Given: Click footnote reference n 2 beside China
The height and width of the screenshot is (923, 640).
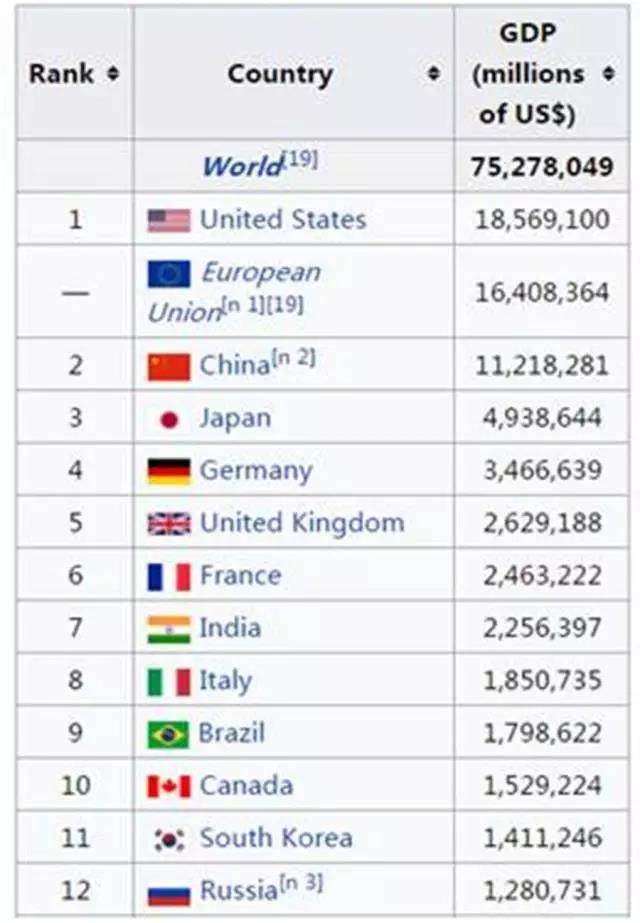Looking at the screenshot, I should tap(293, 359).
